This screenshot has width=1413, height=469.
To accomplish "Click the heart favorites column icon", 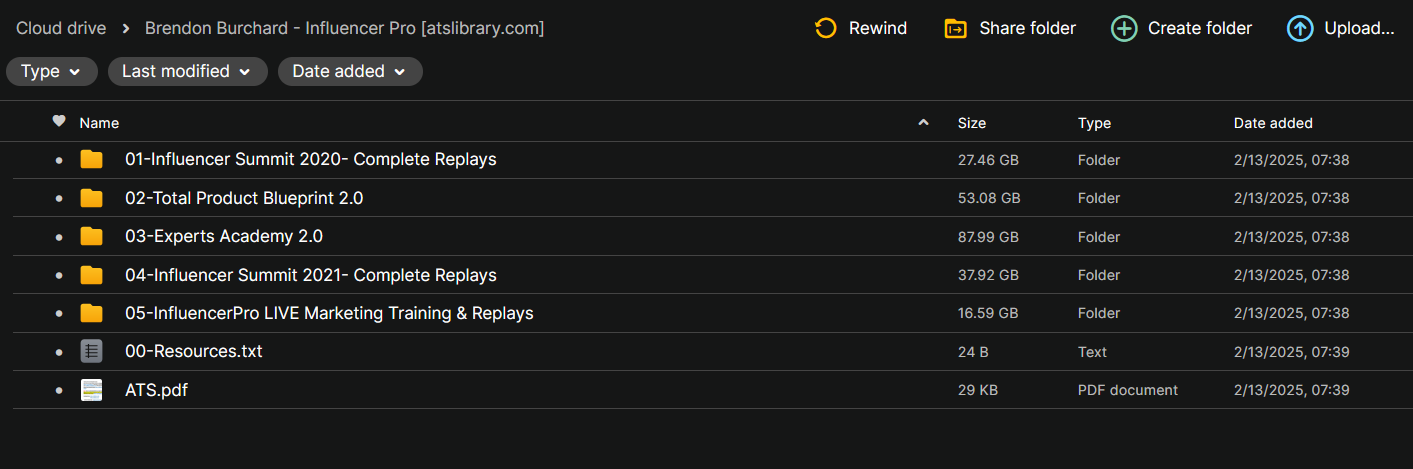I will click(x=59, y=122).
